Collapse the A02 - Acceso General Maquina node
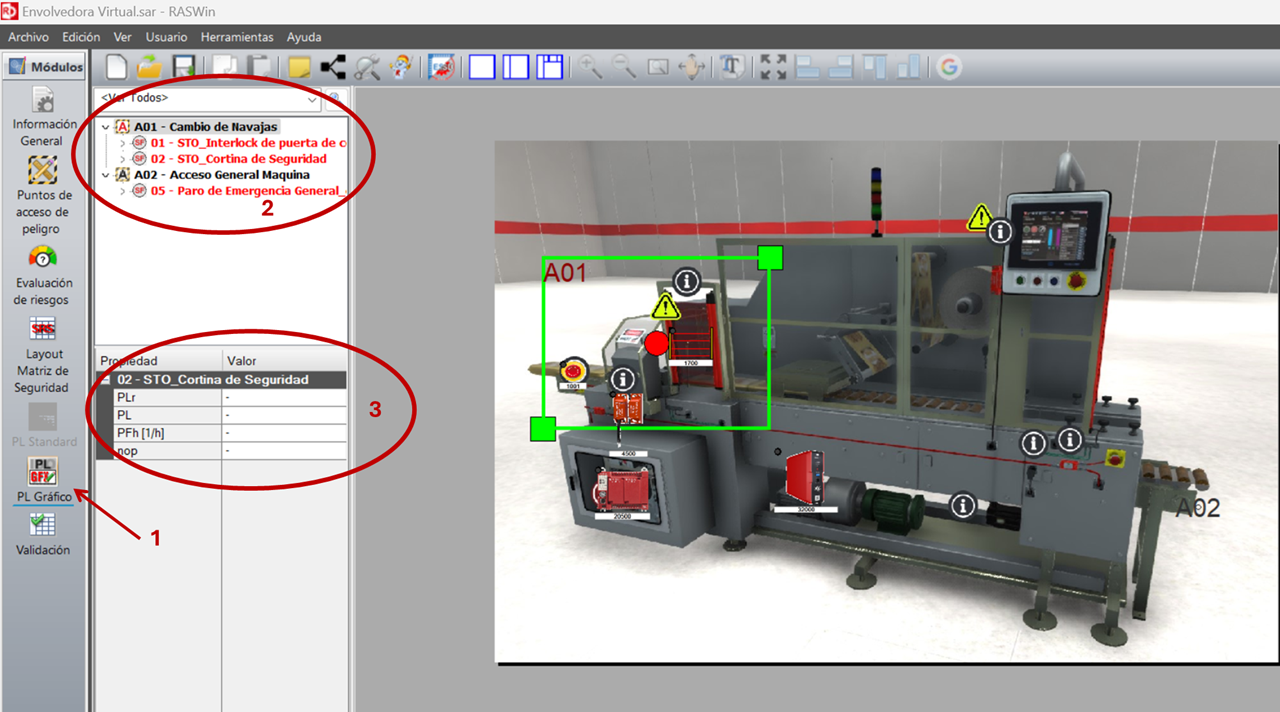1280x712 pixels. tap(106, 175)
